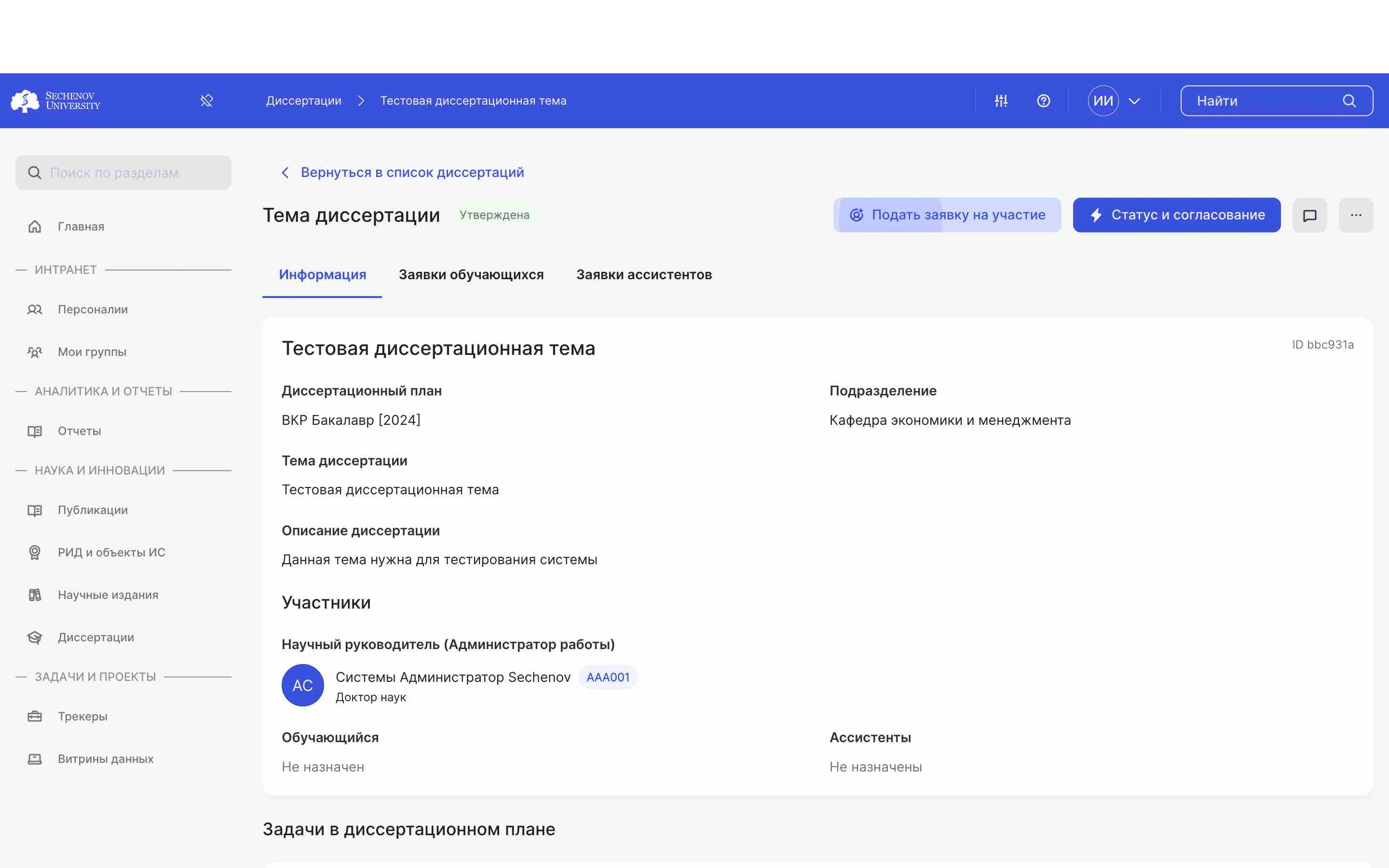Select Диссертации from sidebar menu
Screen dimensions: 1389x868
95,636
